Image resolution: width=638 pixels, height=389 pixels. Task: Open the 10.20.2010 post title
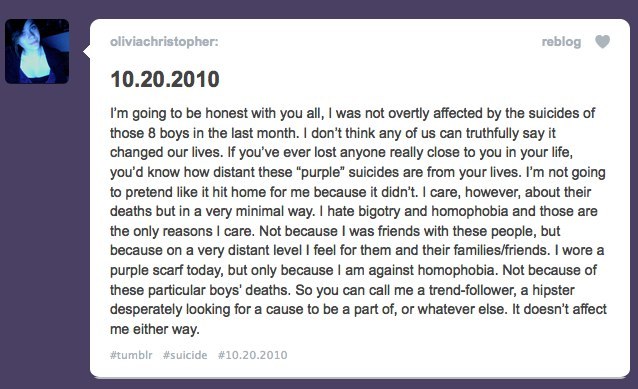pyautogui.click(x=165, y=79)
